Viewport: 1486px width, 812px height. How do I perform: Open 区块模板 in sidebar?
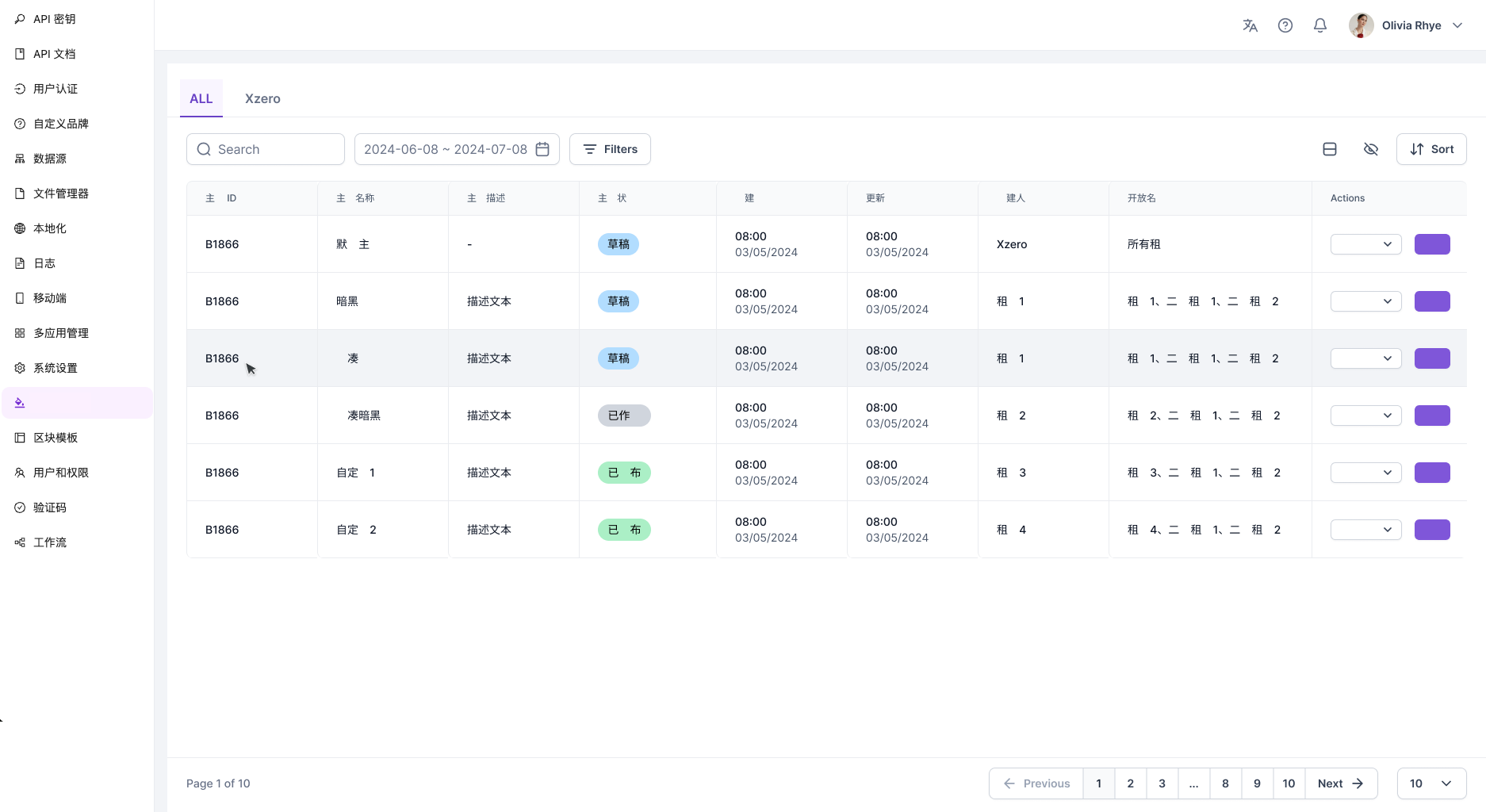point(77,438)
